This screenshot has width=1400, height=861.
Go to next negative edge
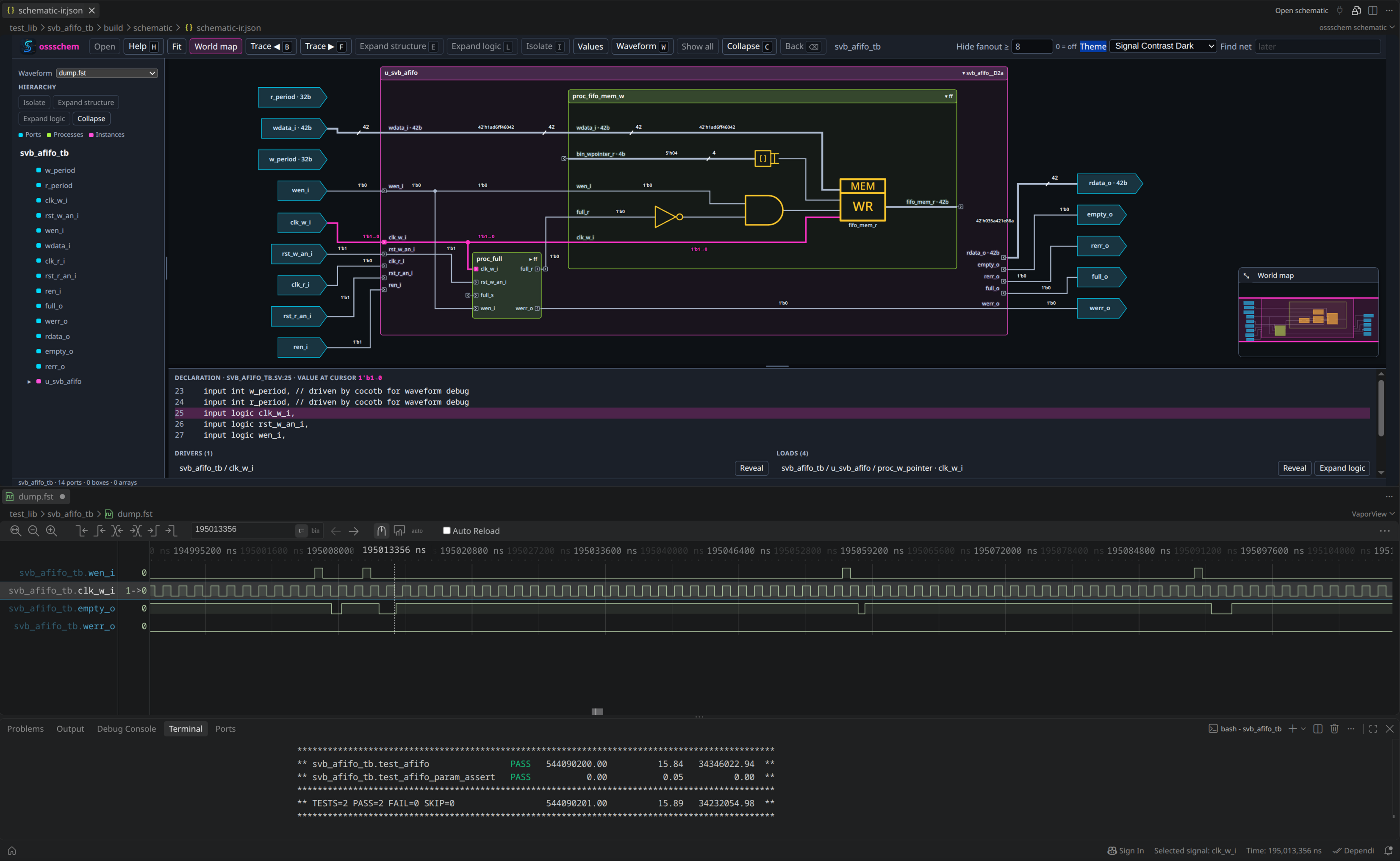171,531
